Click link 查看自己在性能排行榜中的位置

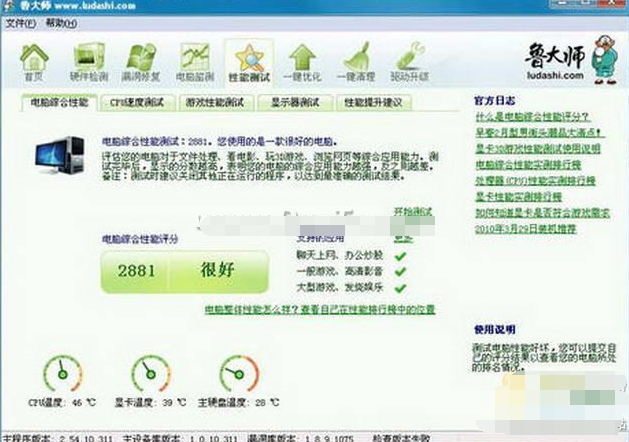click(367, 310)
